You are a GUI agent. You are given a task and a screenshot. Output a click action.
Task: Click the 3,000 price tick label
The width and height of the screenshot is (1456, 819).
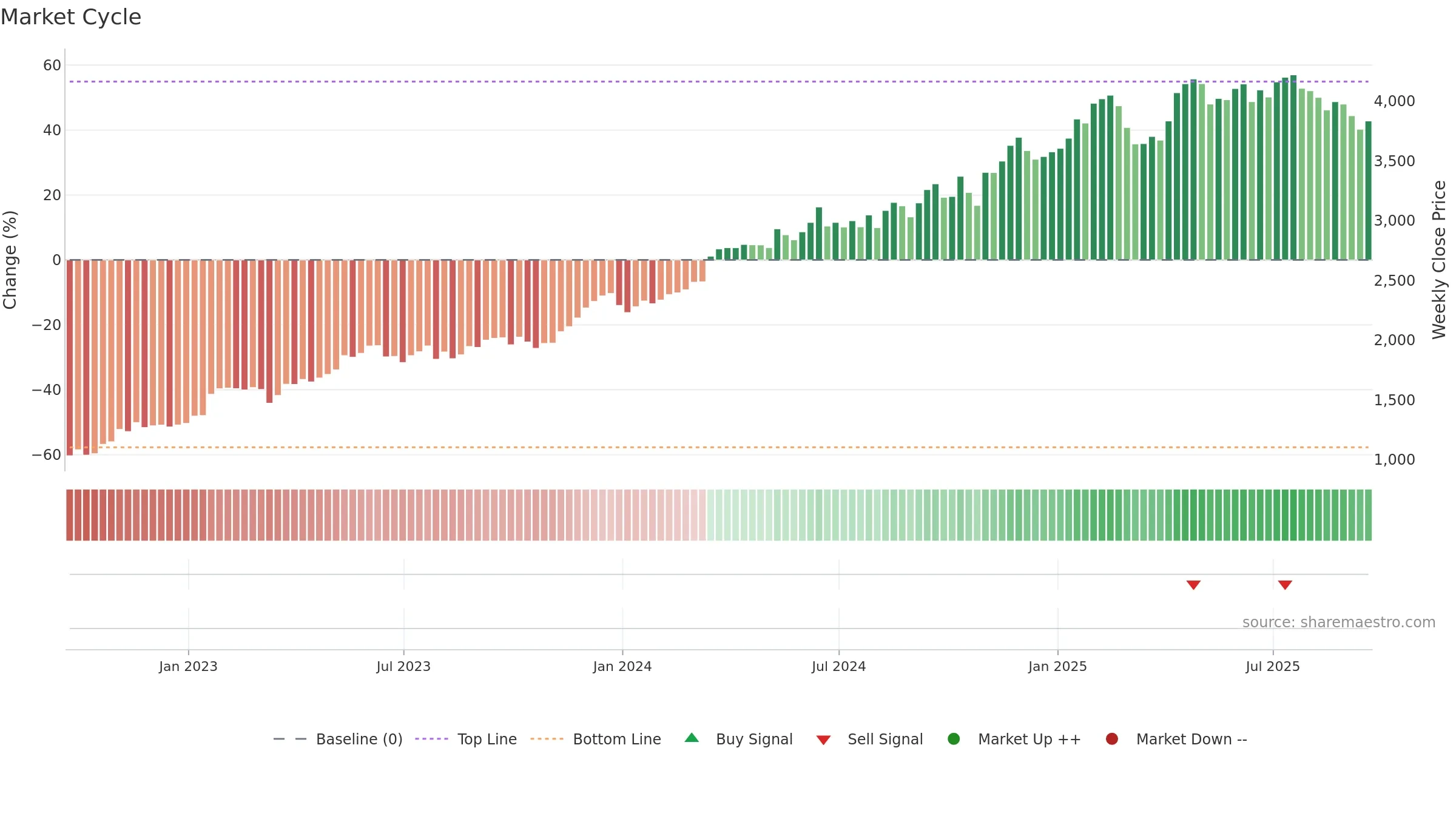point(1394,220)
